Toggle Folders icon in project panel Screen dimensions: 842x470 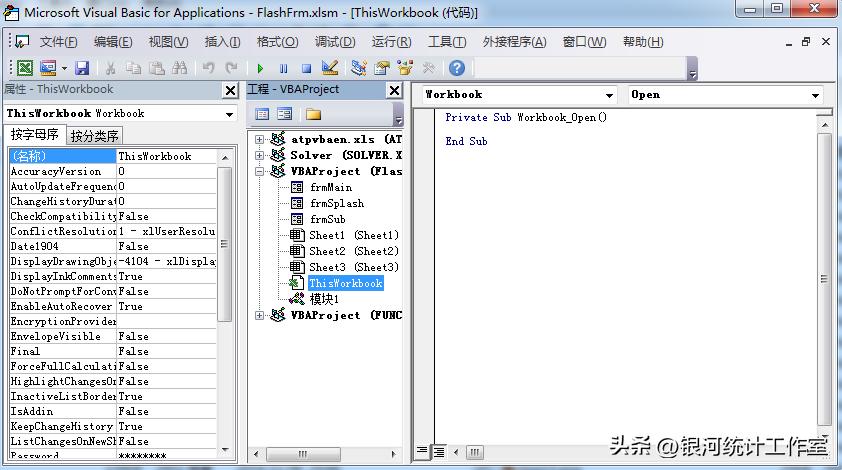(313, 114)
